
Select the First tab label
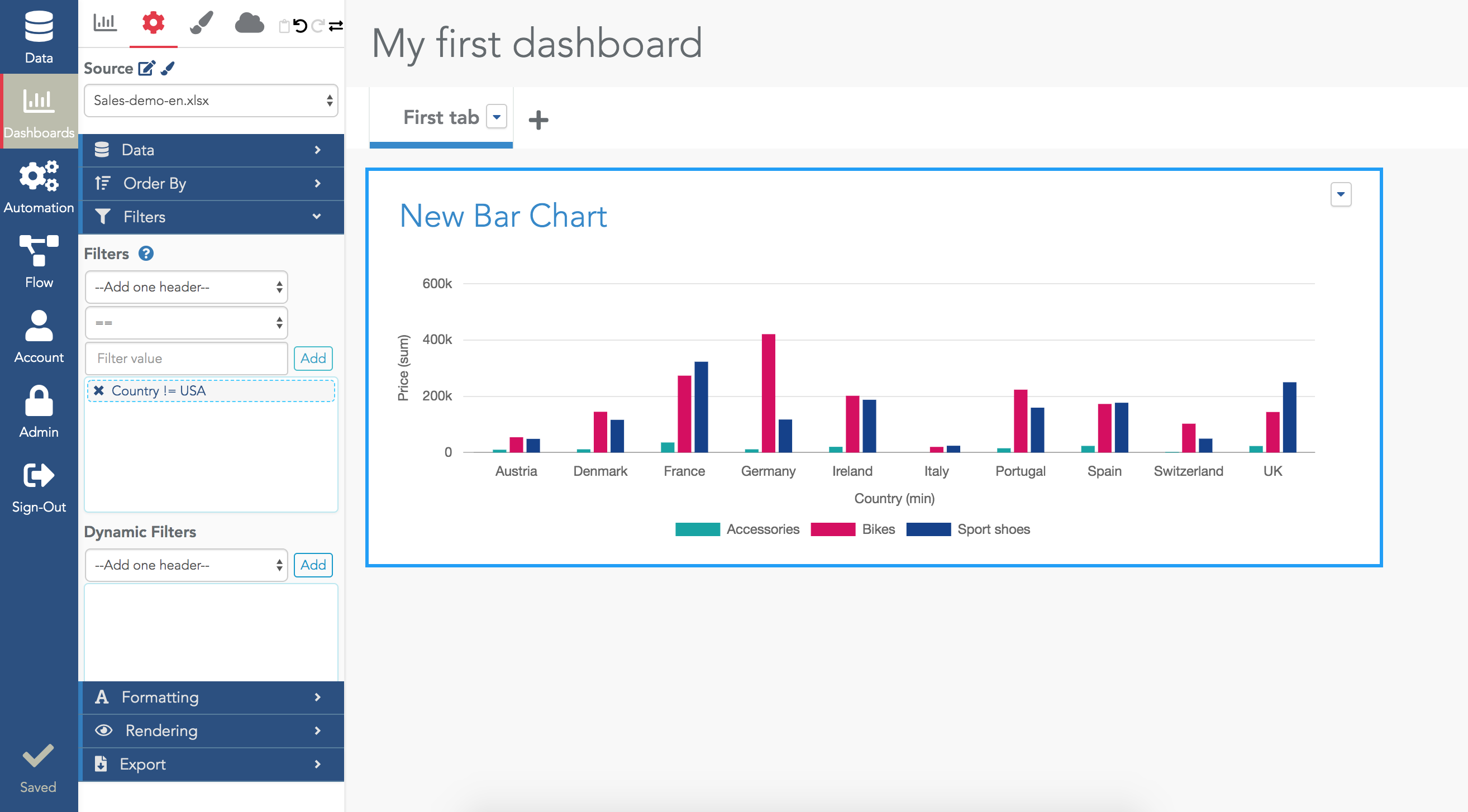pyautogui.click(x=441, y=117)
